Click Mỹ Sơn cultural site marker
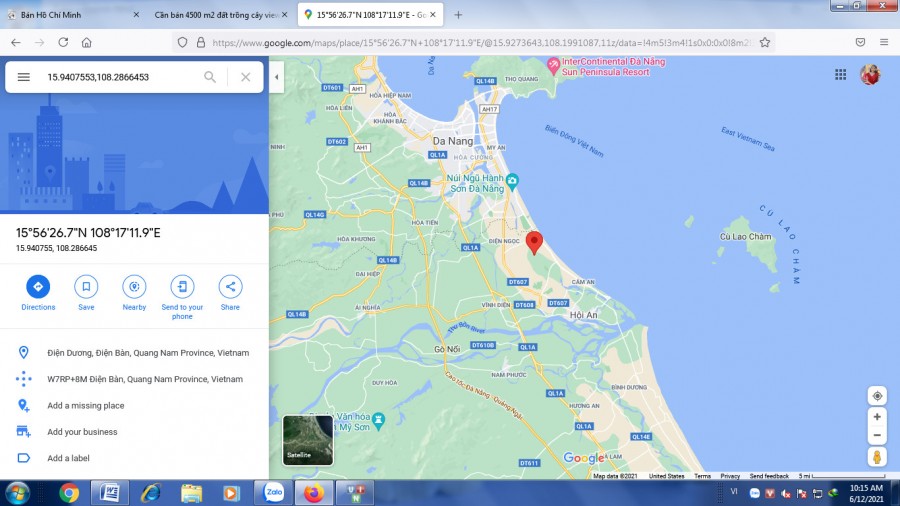The width and height of the screenshot is (900, 506). 378,421
